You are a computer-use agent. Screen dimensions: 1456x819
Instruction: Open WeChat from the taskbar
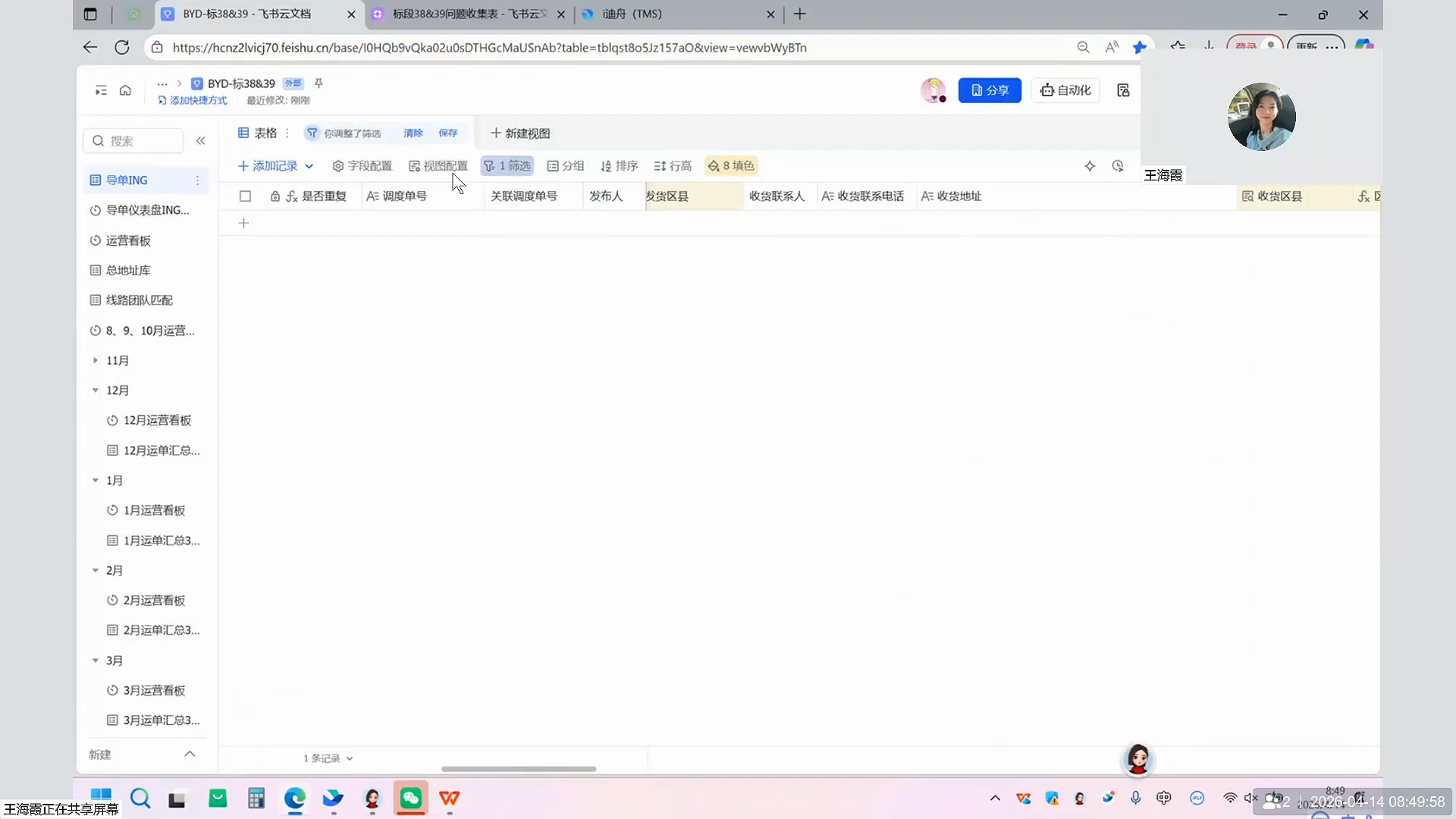tap(410, 798)
